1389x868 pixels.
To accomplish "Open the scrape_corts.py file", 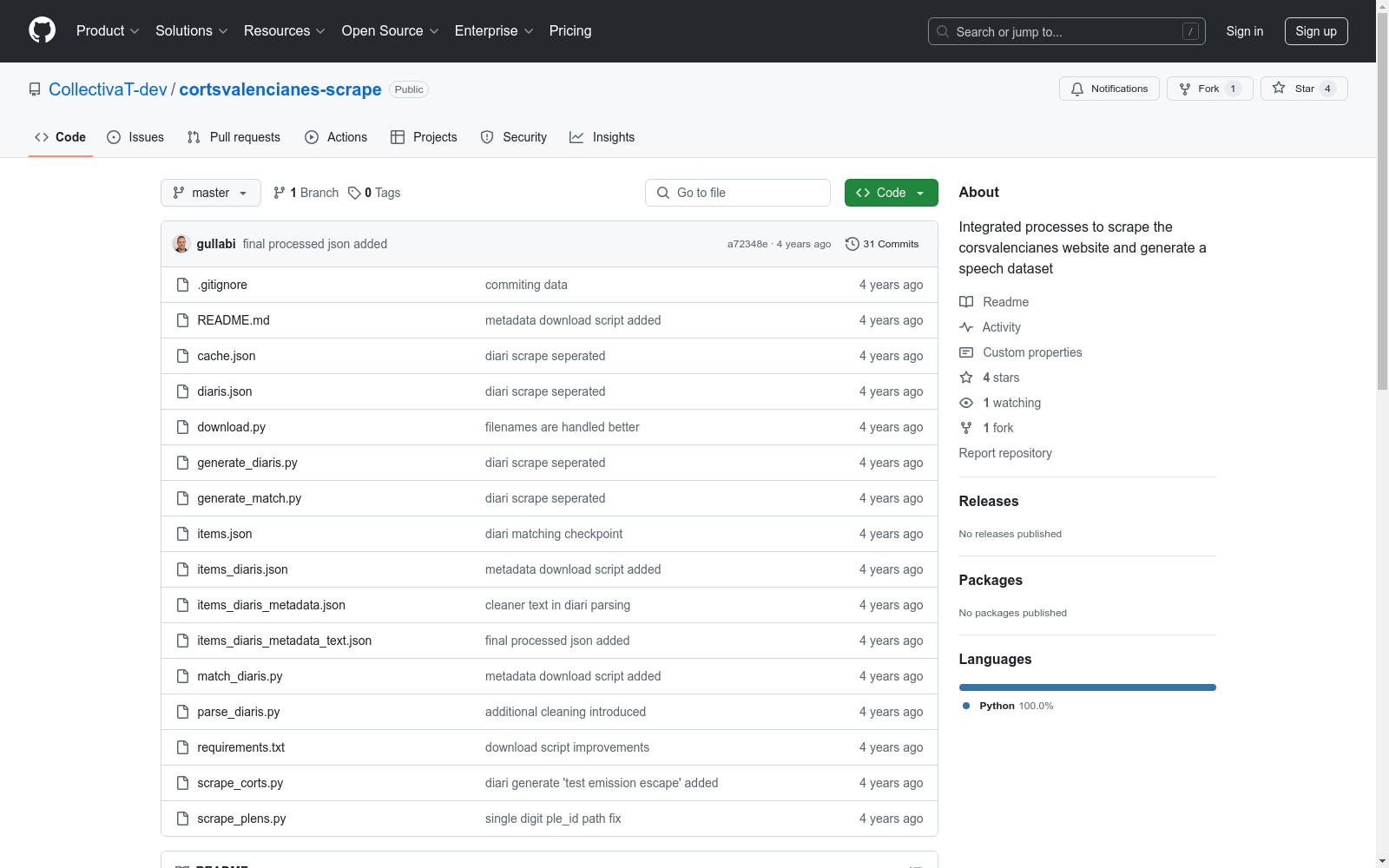I will (240, 783).
